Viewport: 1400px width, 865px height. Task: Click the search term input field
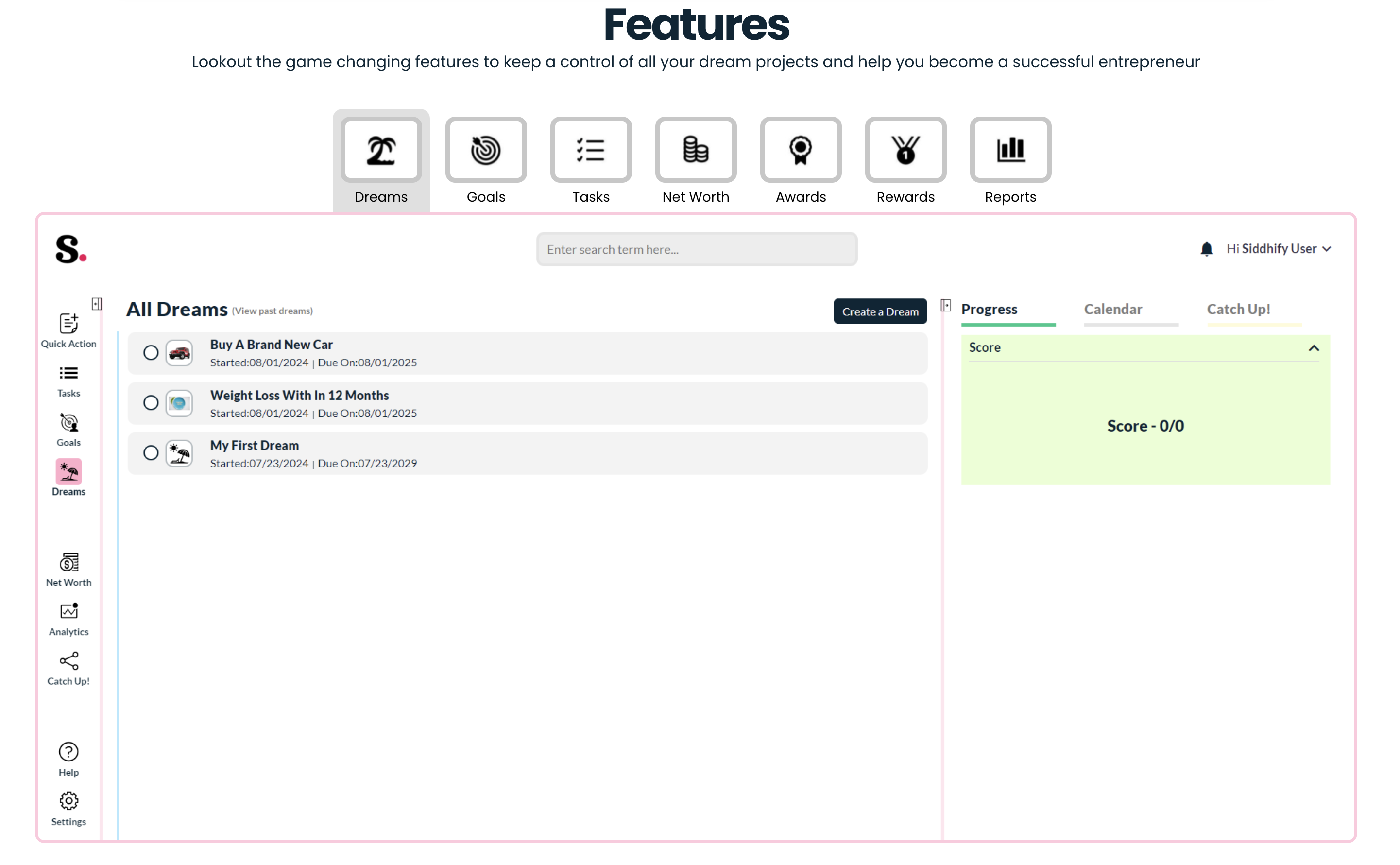(x=697, y=249)
